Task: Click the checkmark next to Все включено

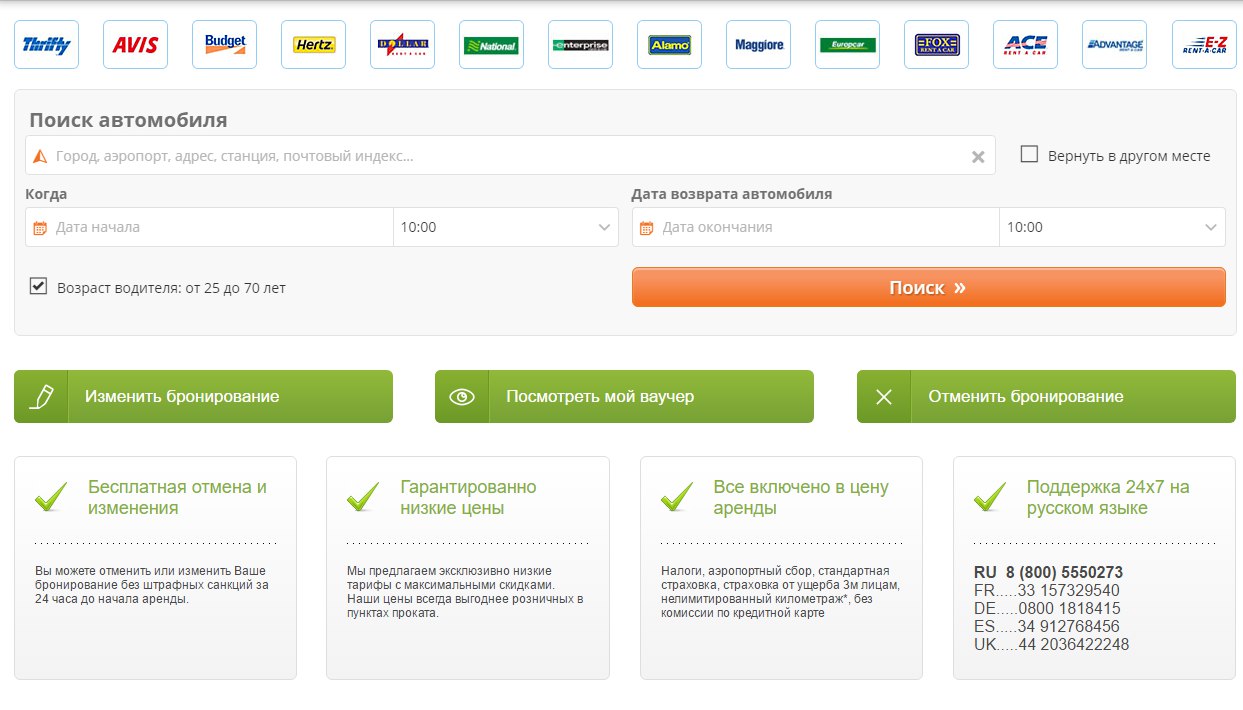Action: (677, 496)
